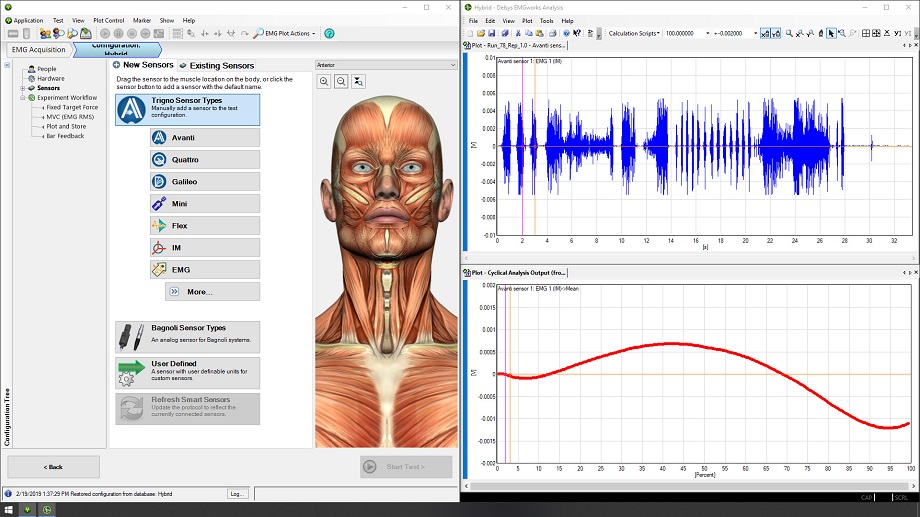This screenshot has height=517, width=920.
Task: Select the arrow pointer cursor tool
Action: coord(831,33)
